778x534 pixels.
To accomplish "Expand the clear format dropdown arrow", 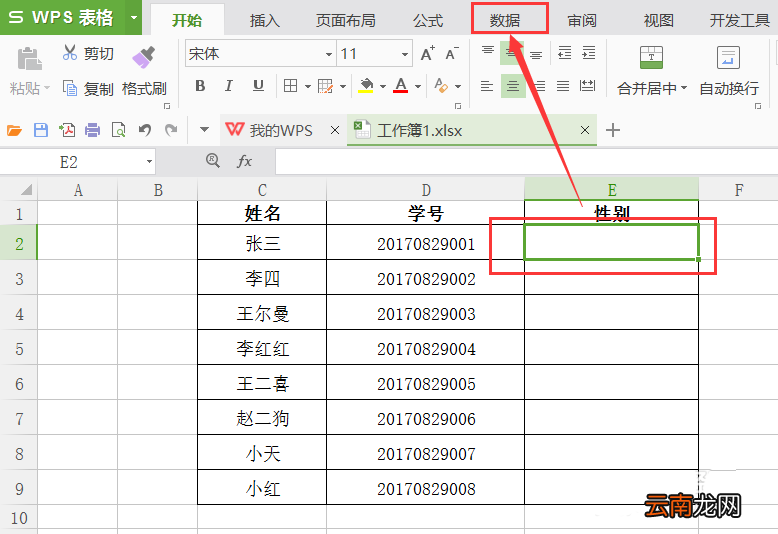I will (457, 86).
